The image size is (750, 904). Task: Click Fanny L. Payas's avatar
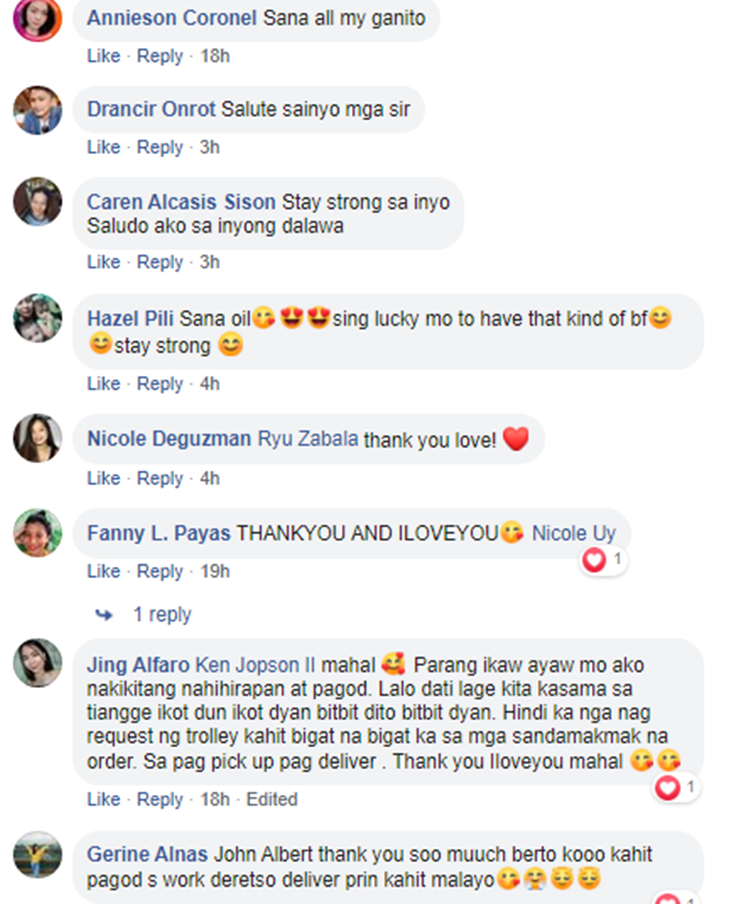pos(37,533)
